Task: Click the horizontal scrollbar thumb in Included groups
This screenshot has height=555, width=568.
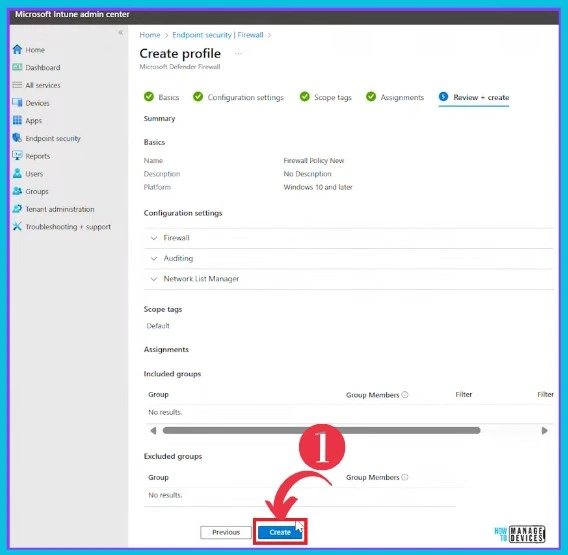Action: coord(321,430)
